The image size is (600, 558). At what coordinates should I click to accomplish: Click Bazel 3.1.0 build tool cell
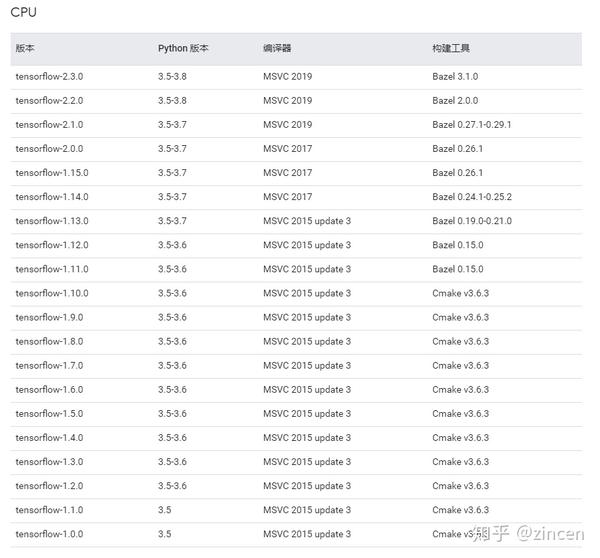tap(455, 77)
